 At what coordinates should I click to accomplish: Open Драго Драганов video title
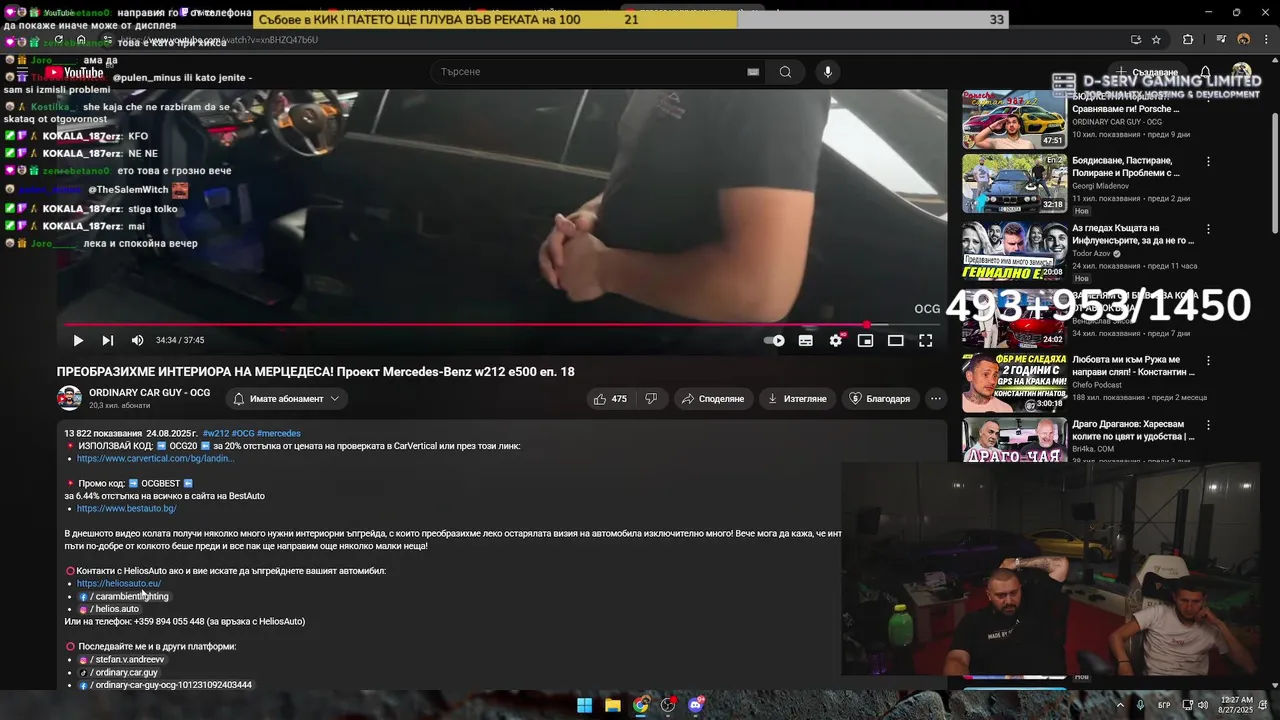click(1133, 430)
